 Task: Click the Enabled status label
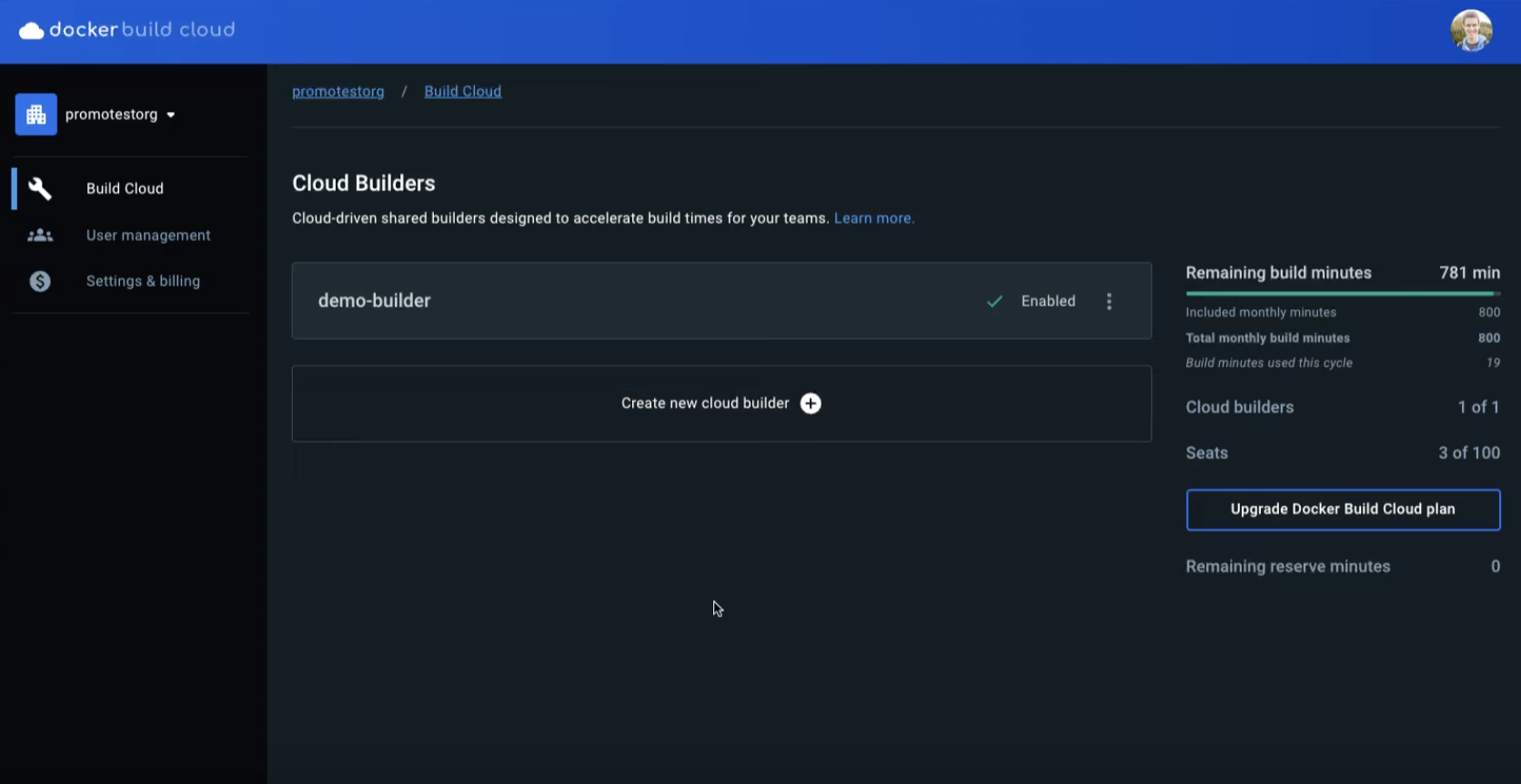[1048, 301]
